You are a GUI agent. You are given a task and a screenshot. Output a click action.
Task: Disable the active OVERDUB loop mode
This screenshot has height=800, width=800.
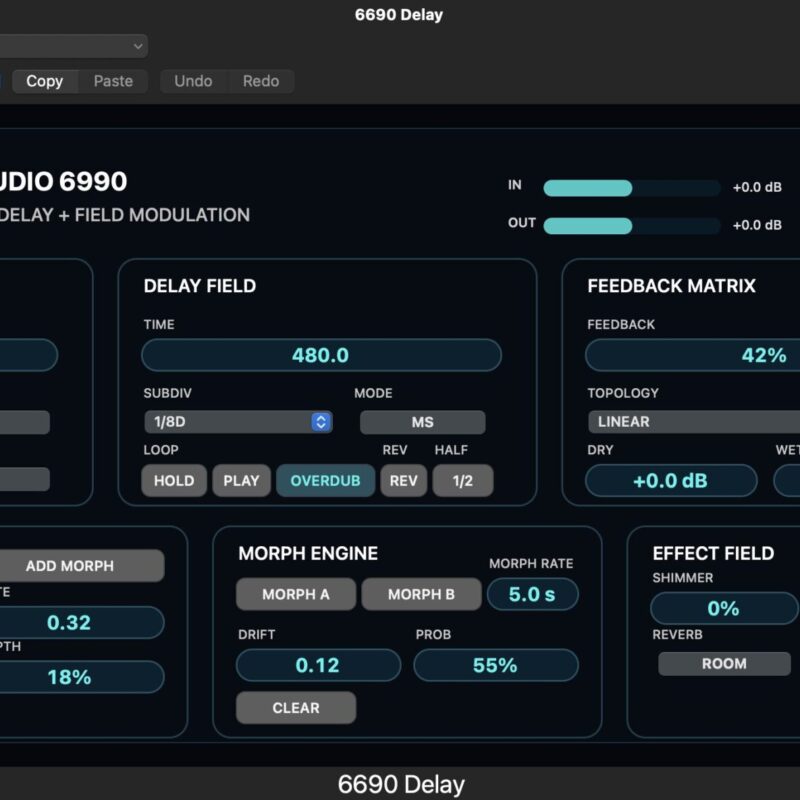(325, 481)
